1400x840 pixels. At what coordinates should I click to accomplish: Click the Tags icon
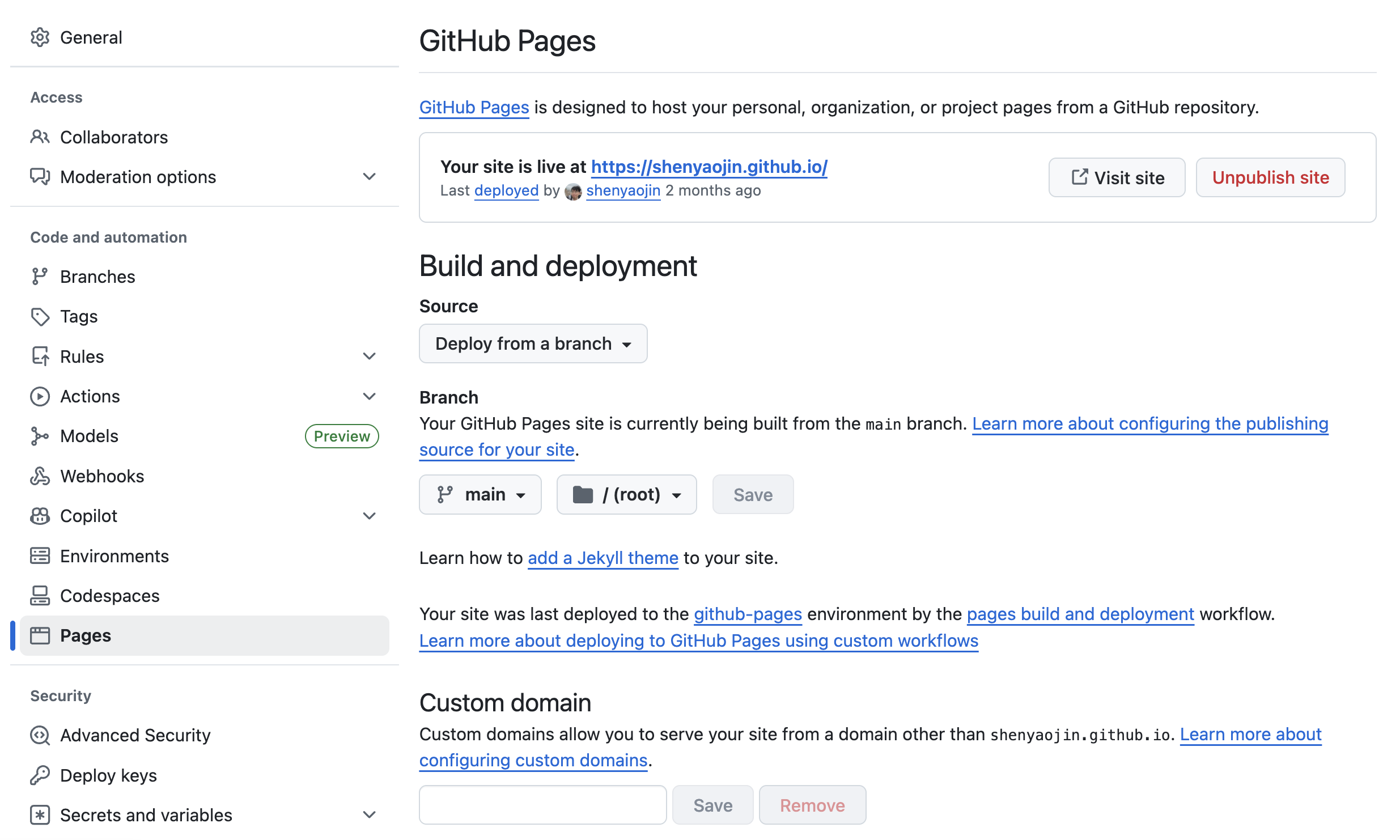(x=40, y=316)
